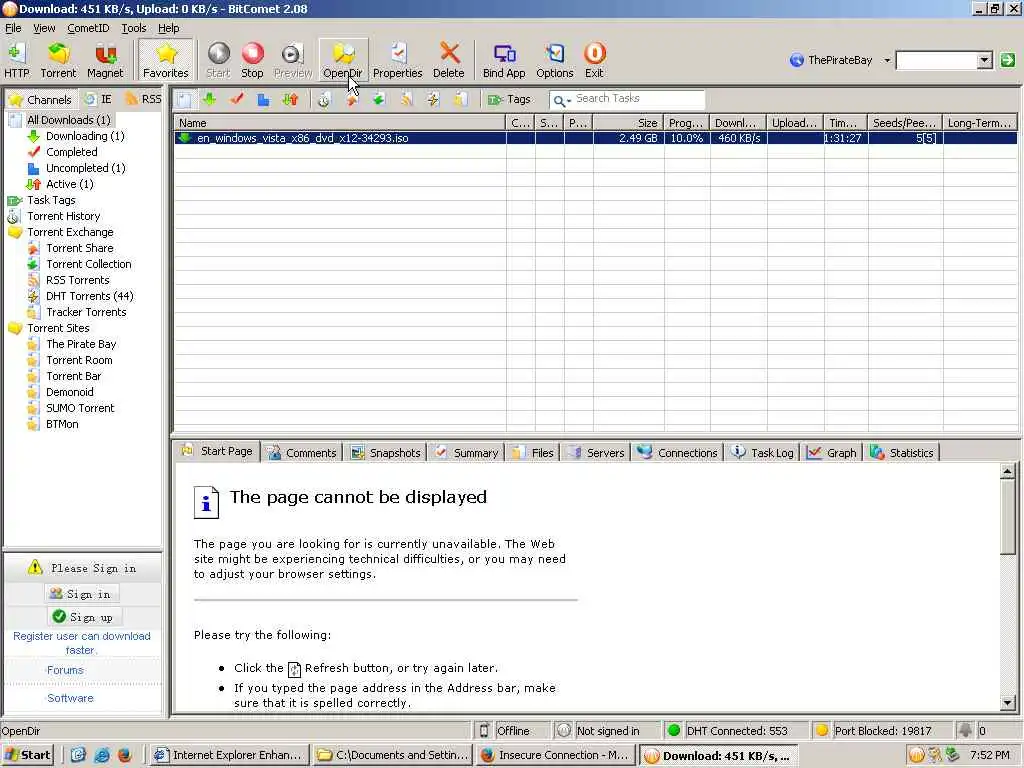Click the Sign up button
1024x768 pixels.
coord(83,616)
